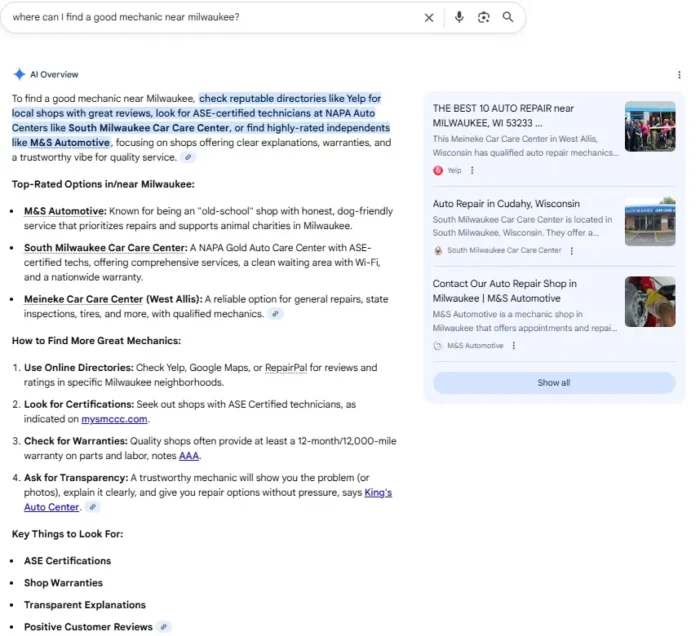Screen dimensions: 700x636
Task: Click the 'Positive Customer Reviews' bullet text
Action: click(x=88, y=627)
